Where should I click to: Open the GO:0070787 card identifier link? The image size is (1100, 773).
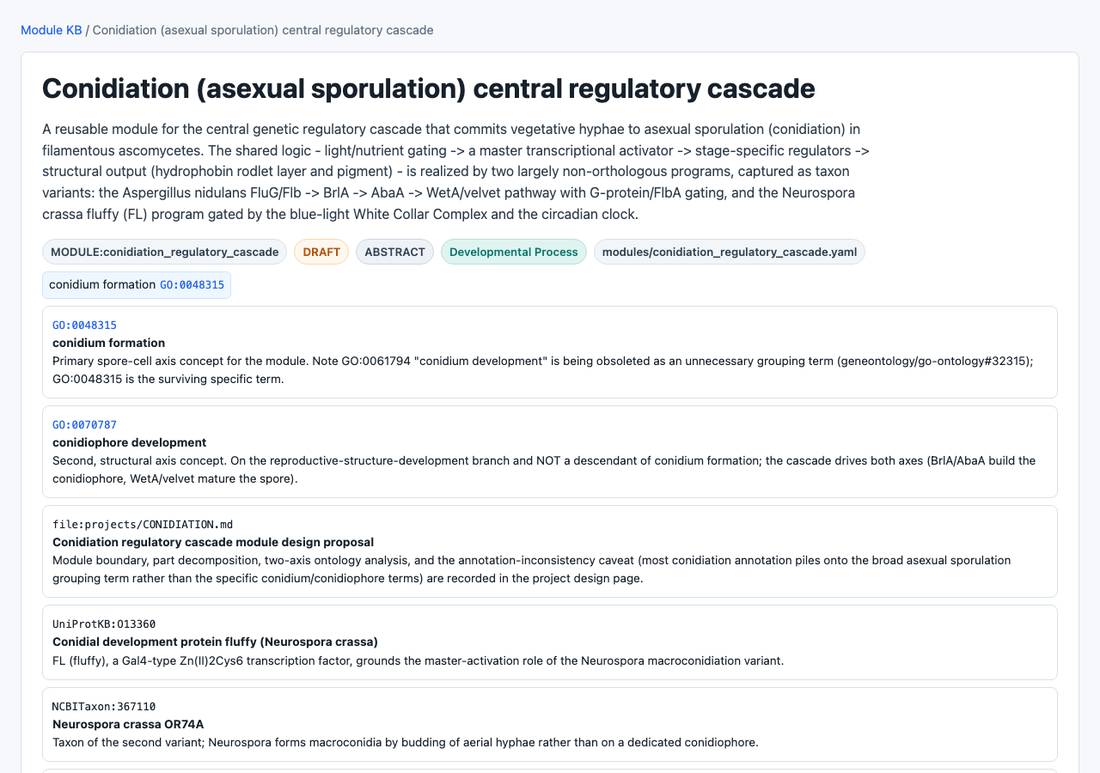click(84, 425)
